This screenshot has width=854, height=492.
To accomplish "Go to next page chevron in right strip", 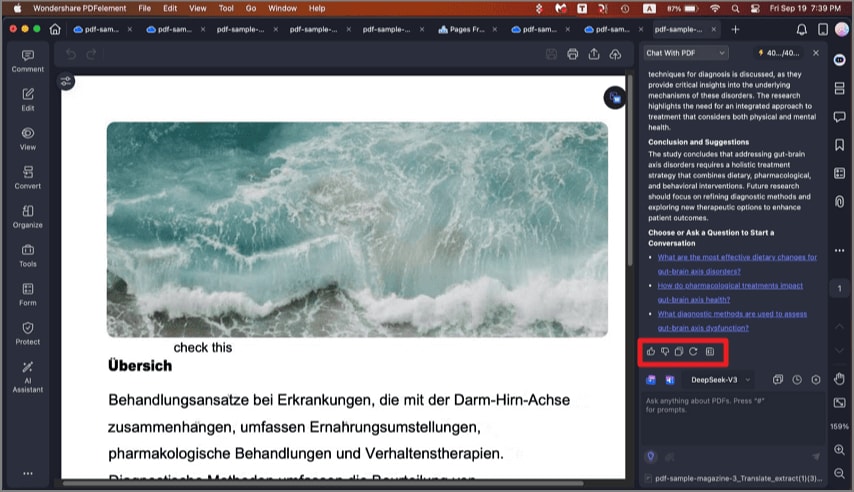I will click(839, 350).
